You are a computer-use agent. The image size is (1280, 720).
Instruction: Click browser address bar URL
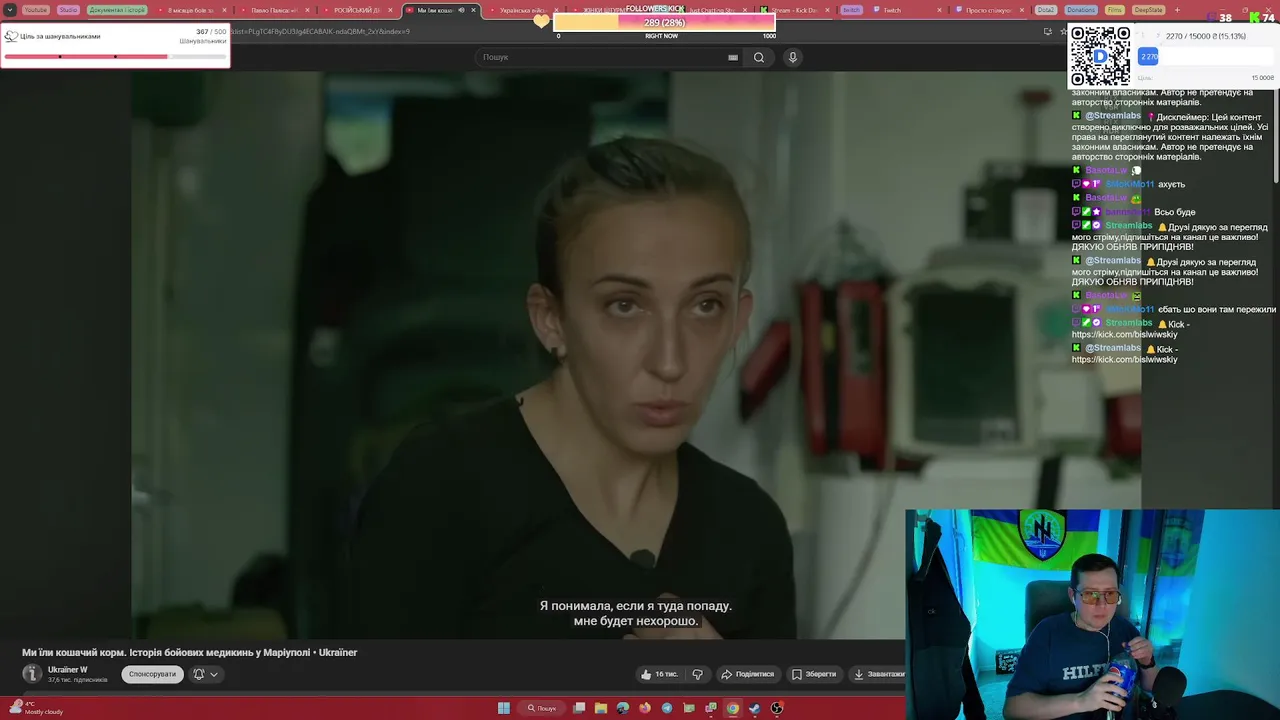point(320,31)
